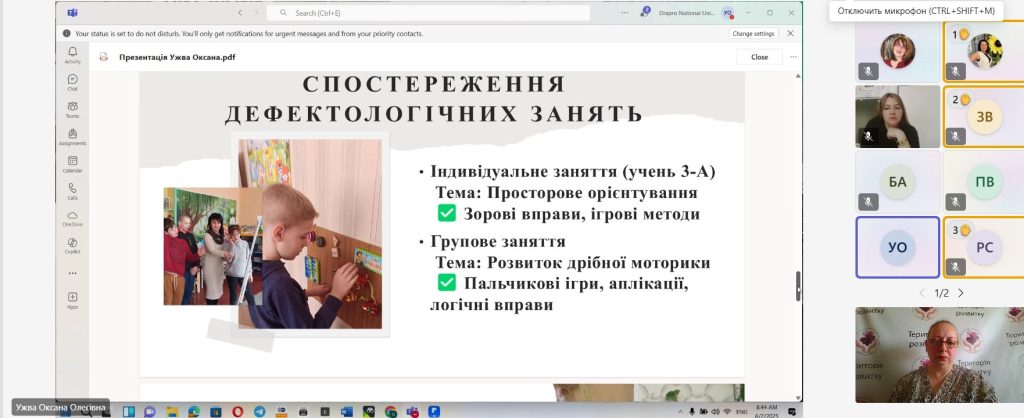
Task: Open Microsoft Teams from the taskbar
Action: click(x=413, y=411)
